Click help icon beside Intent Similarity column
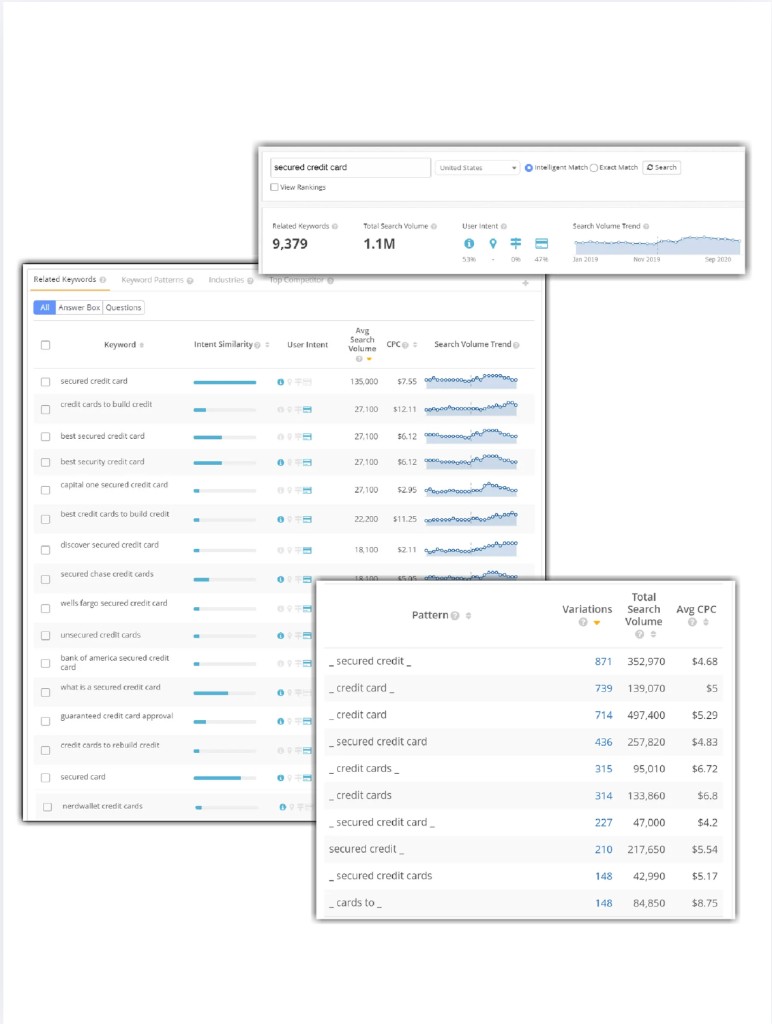This screenshot has height=1024, width=772. (x=257, y=345)
